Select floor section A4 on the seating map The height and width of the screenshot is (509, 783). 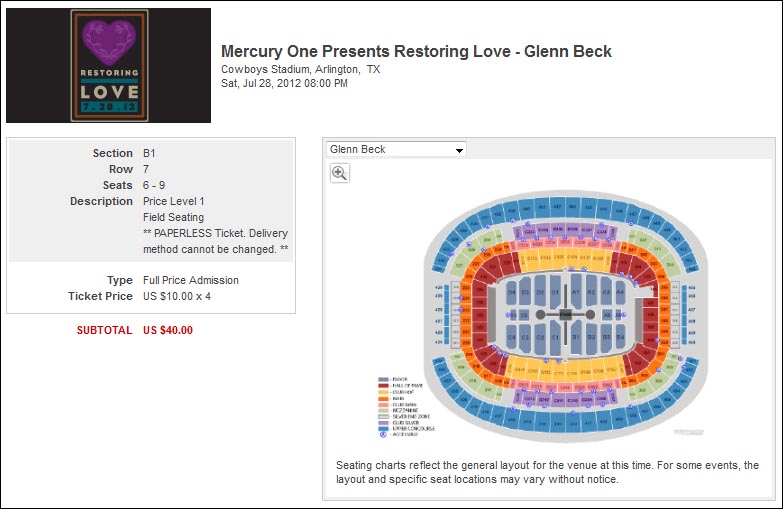click(619, 292)
